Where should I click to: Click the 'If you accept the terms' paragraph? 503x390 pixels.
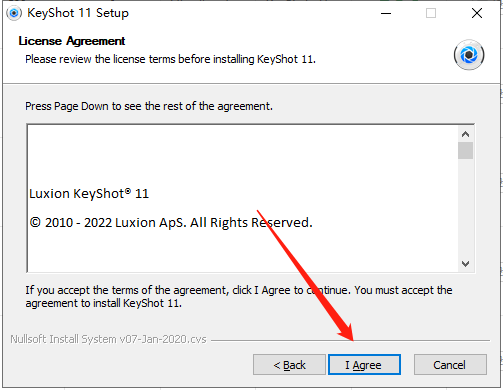(x=239, y=296)
